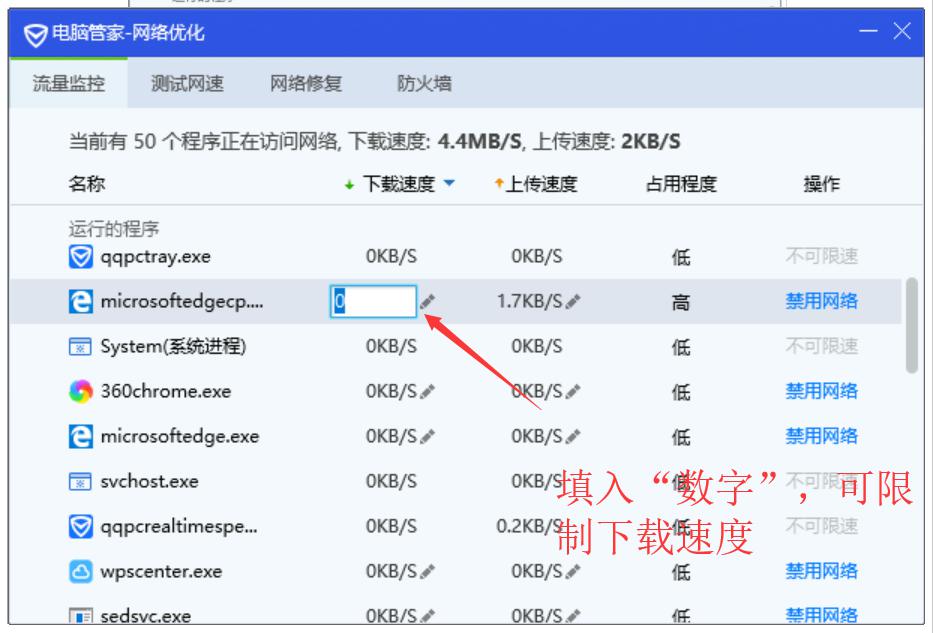The image size is (933, 633).
Task: Edit upload limit pencil for 360chrome.exe
Action: (572, 391)
